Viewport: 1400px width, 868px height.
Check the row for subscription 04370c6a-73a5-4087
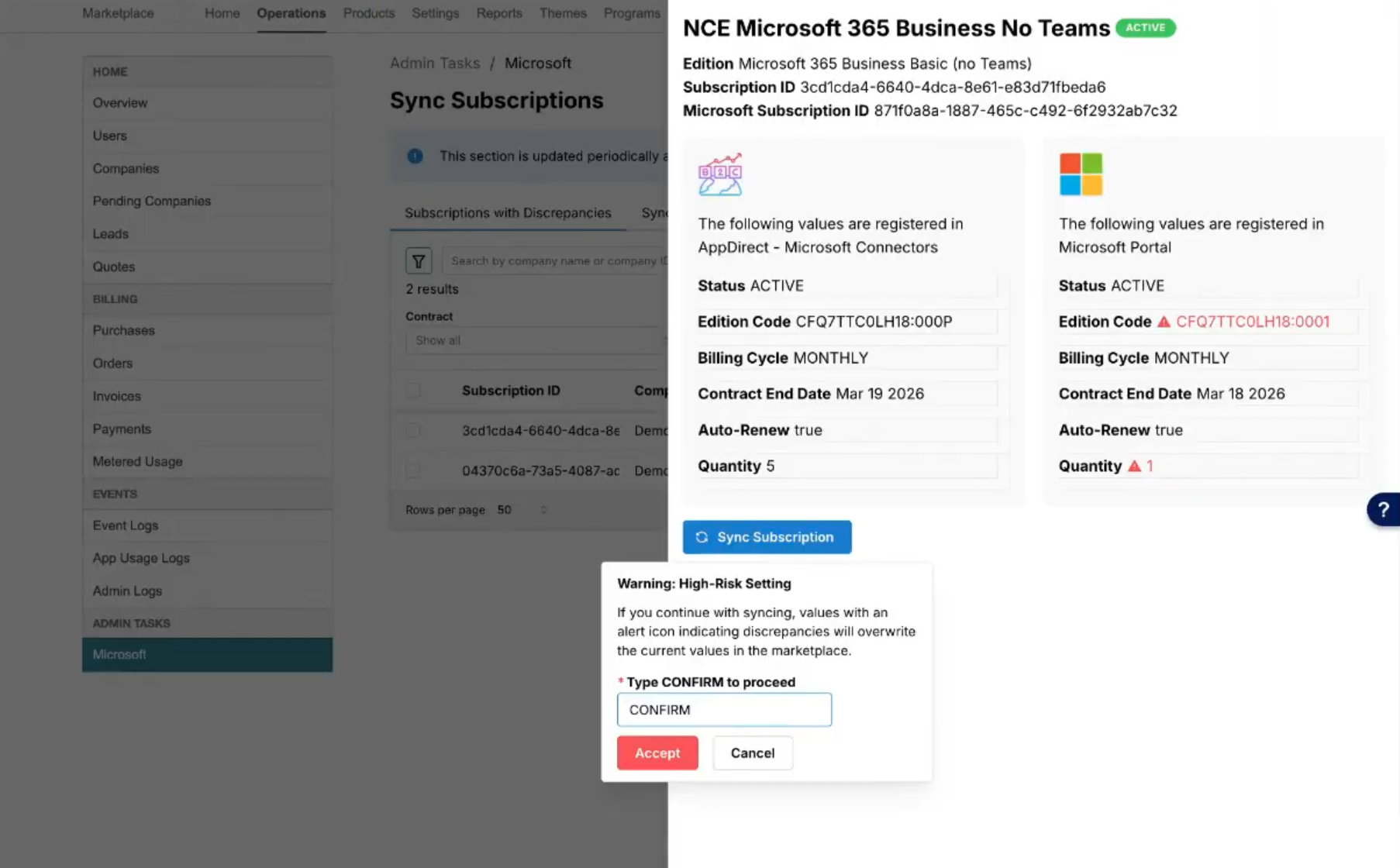pyautogui.click(x=413, y=470)
